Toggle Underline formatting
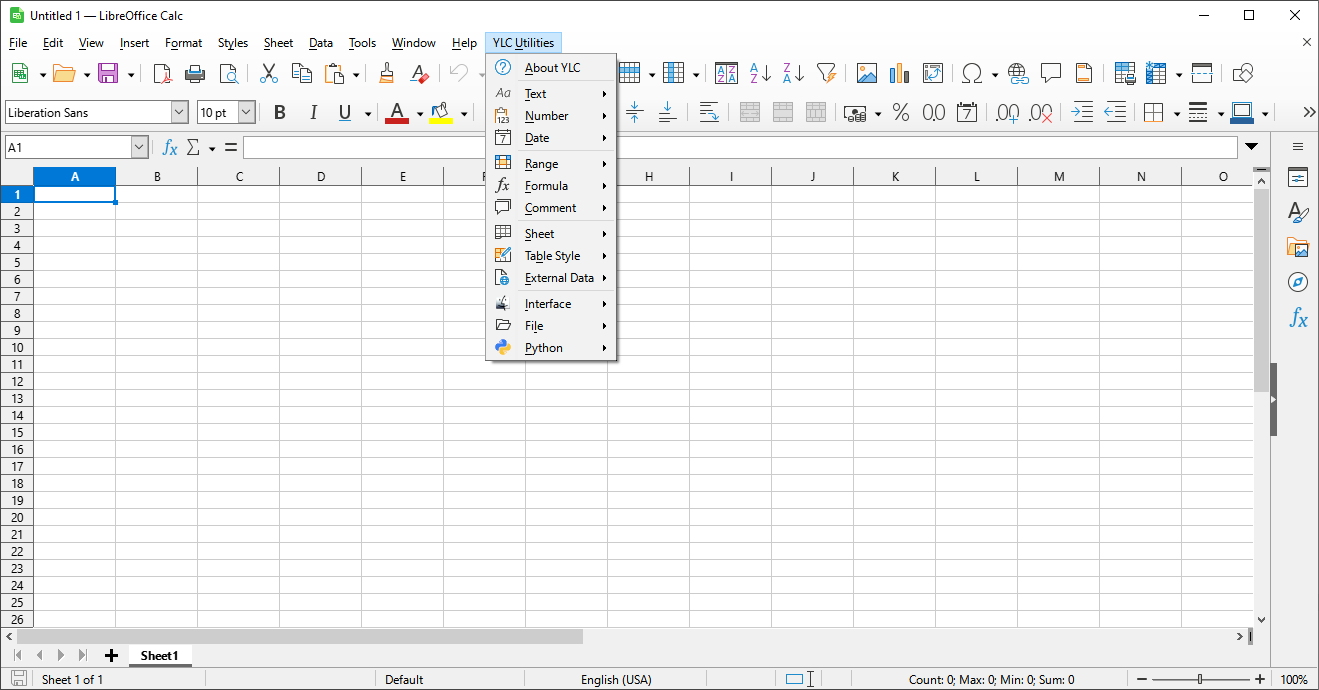Screen dimensions: 1319x690 (345, 113)
